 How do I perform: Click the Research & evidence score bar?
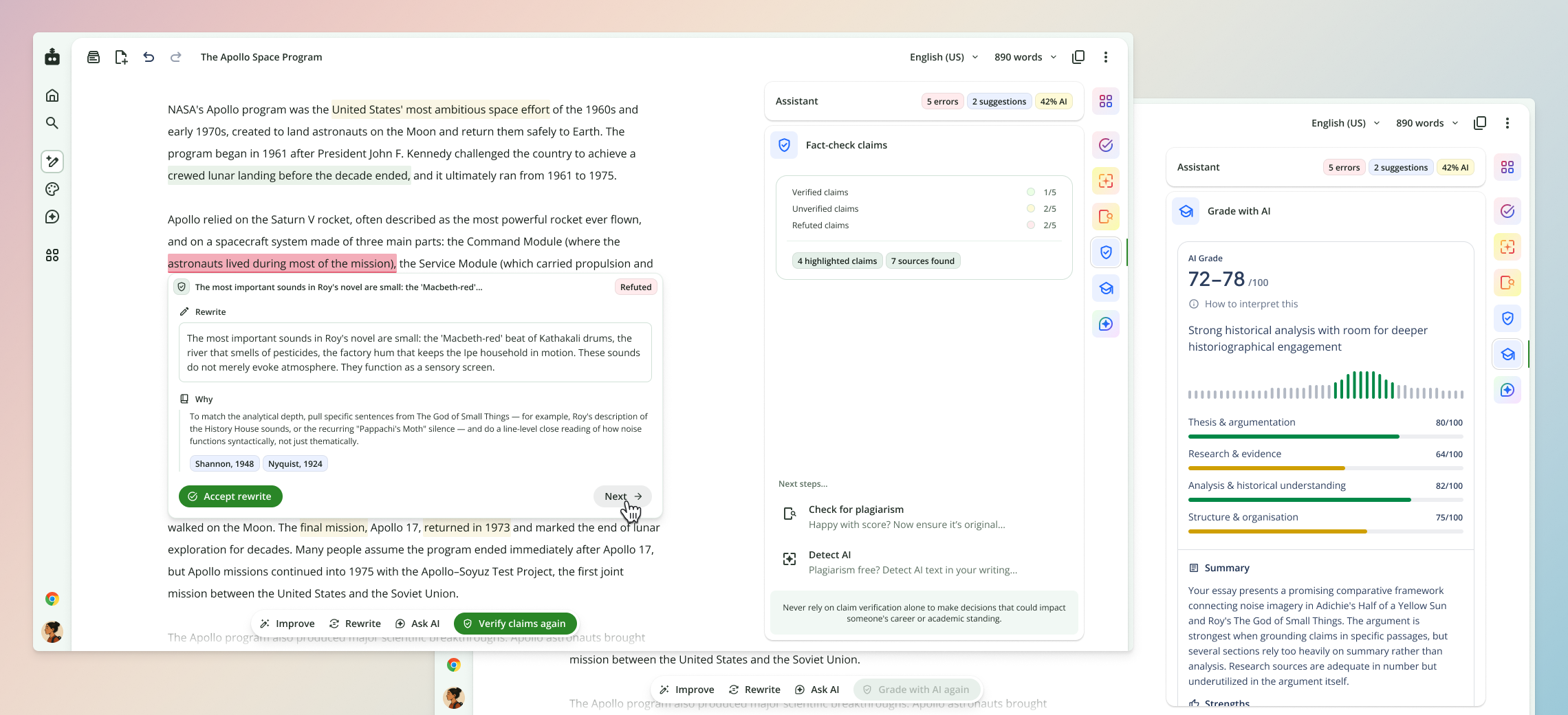click(1326, 468)
